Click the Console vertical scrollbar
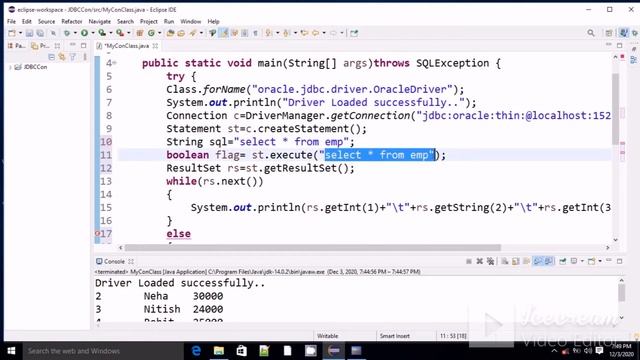640x360 pixels. click(621, 293)
